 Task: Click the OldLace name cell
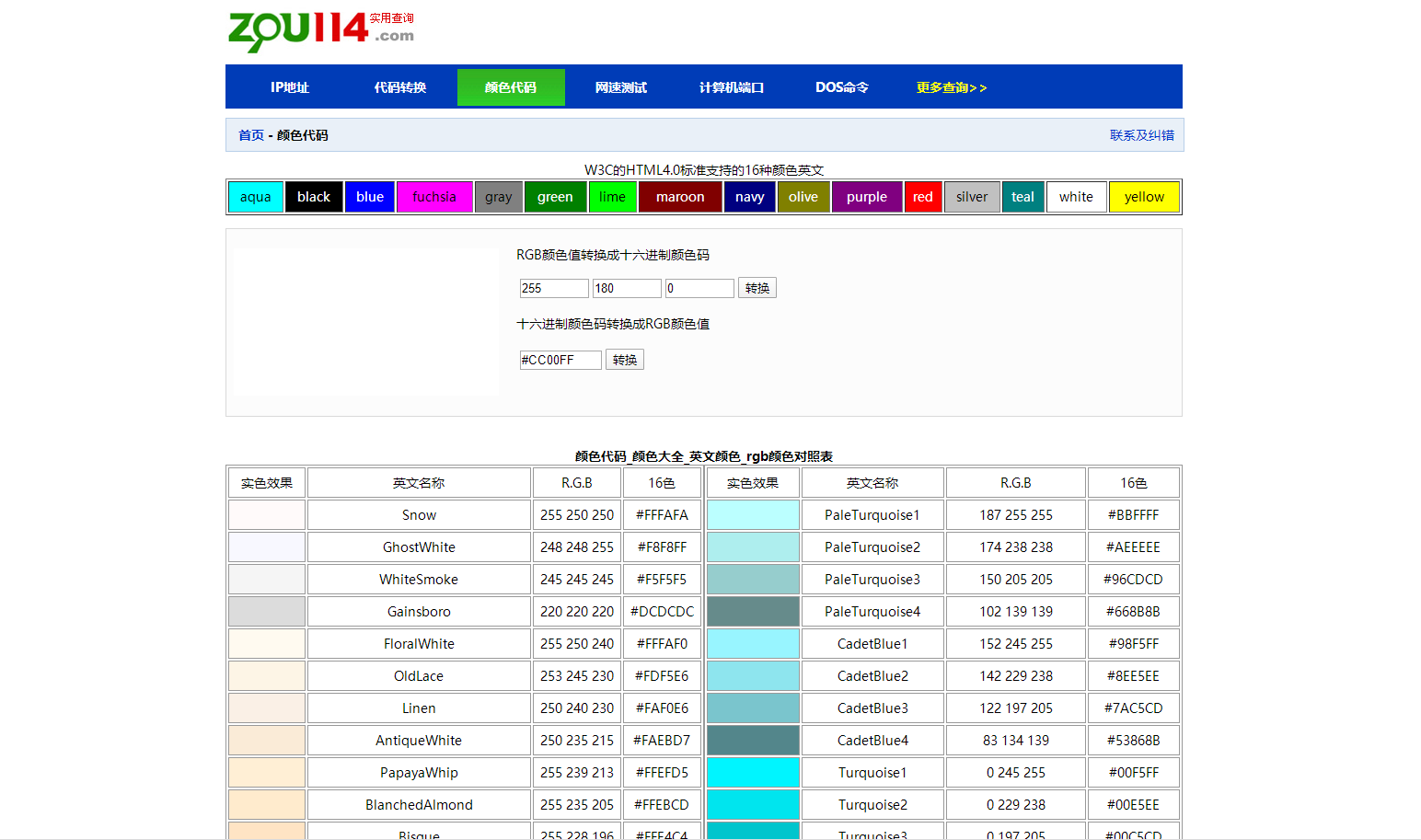point(419,676)
